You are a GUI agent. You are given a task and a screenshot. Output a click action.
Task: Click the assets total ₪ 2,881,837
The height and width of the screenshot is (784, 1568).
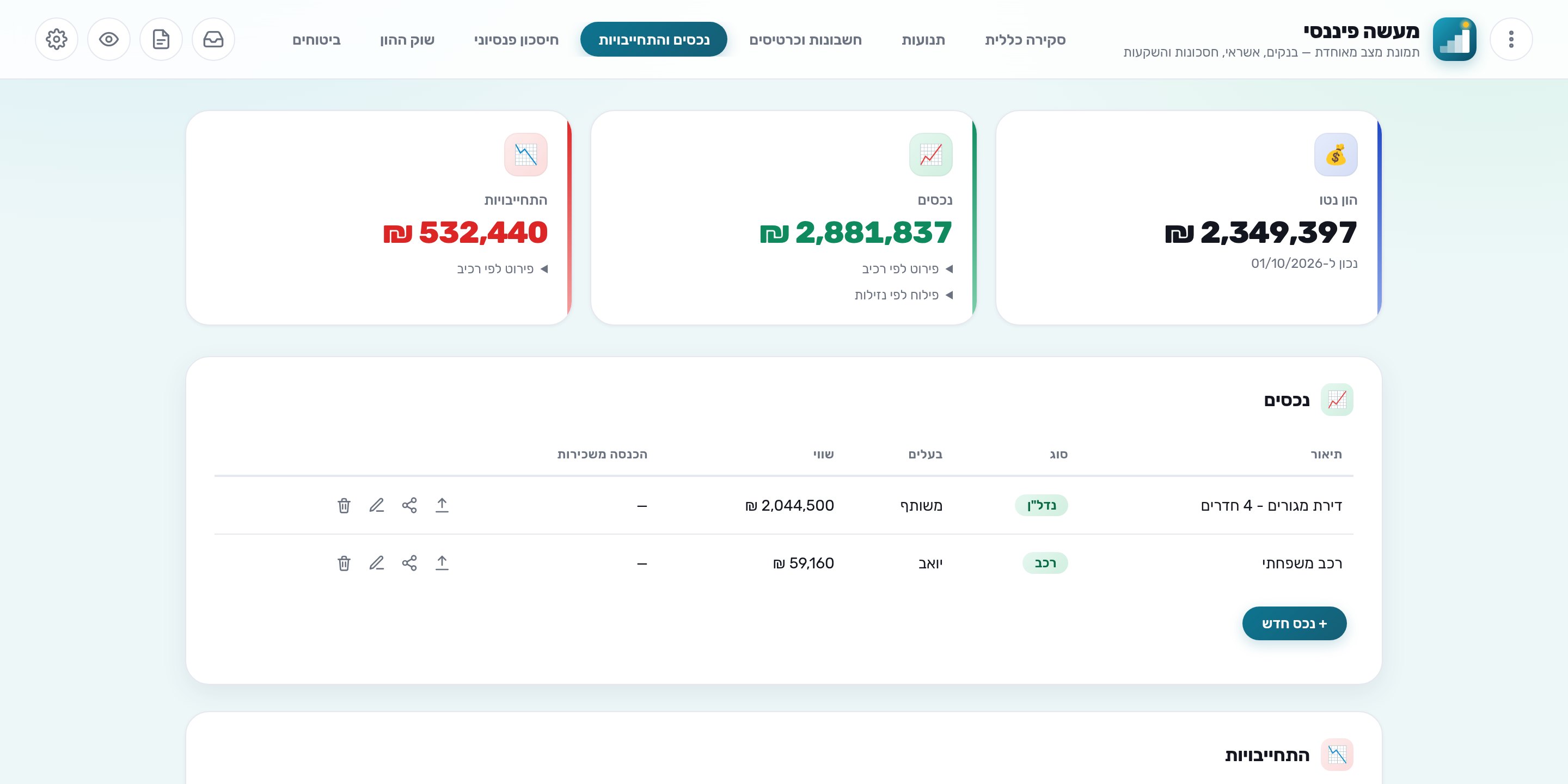(x=856, y=232)
